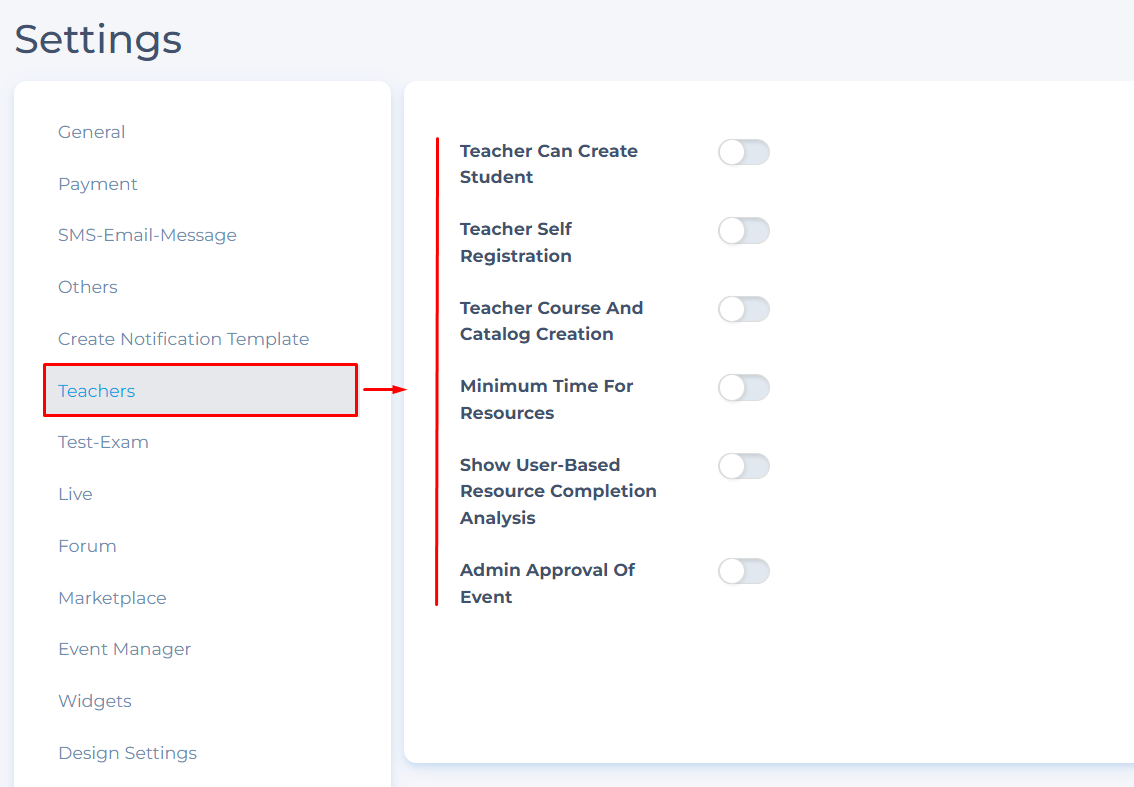Screen dimensions: 1134x787
Task: Open Marketplace settings
Action: (112, 598)
